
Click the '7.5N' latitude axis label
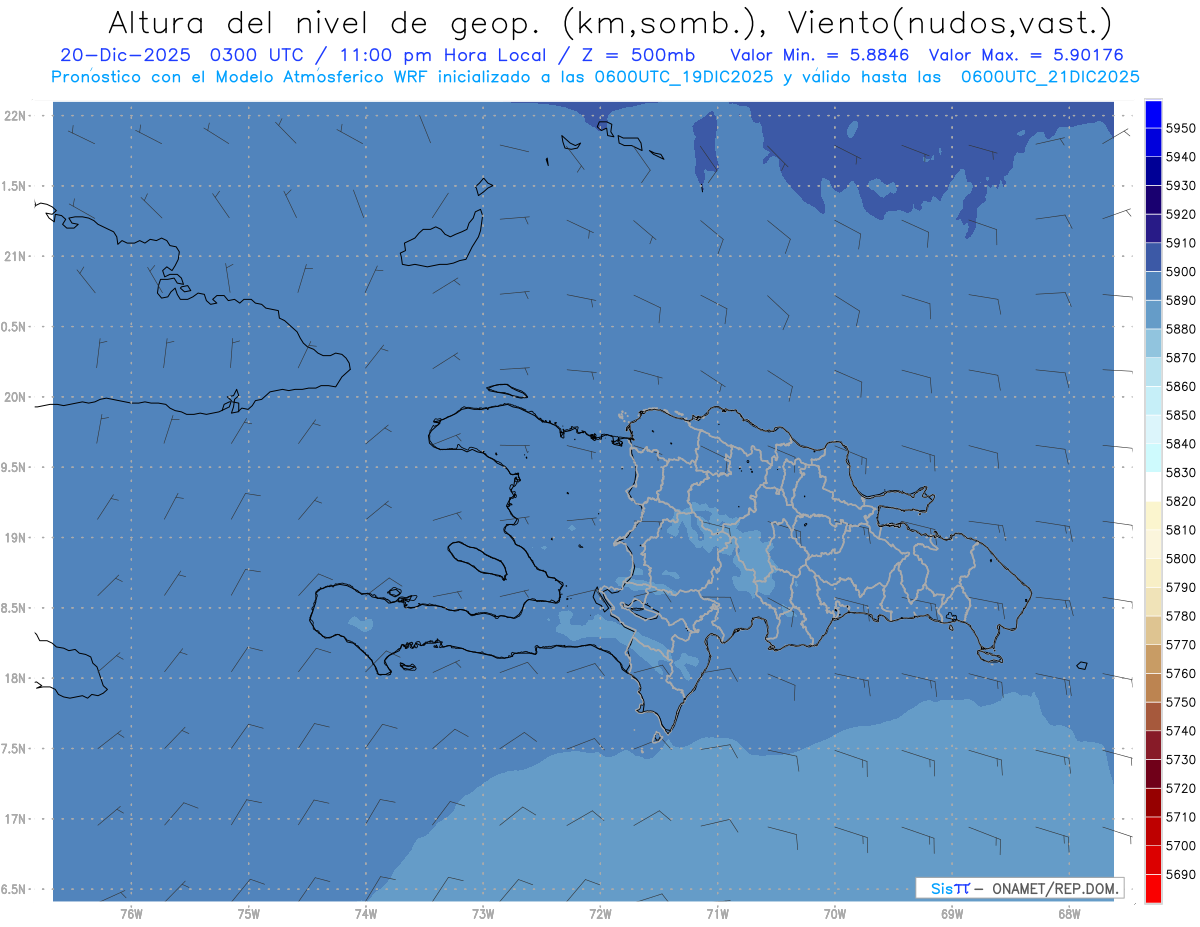point(15,749)
